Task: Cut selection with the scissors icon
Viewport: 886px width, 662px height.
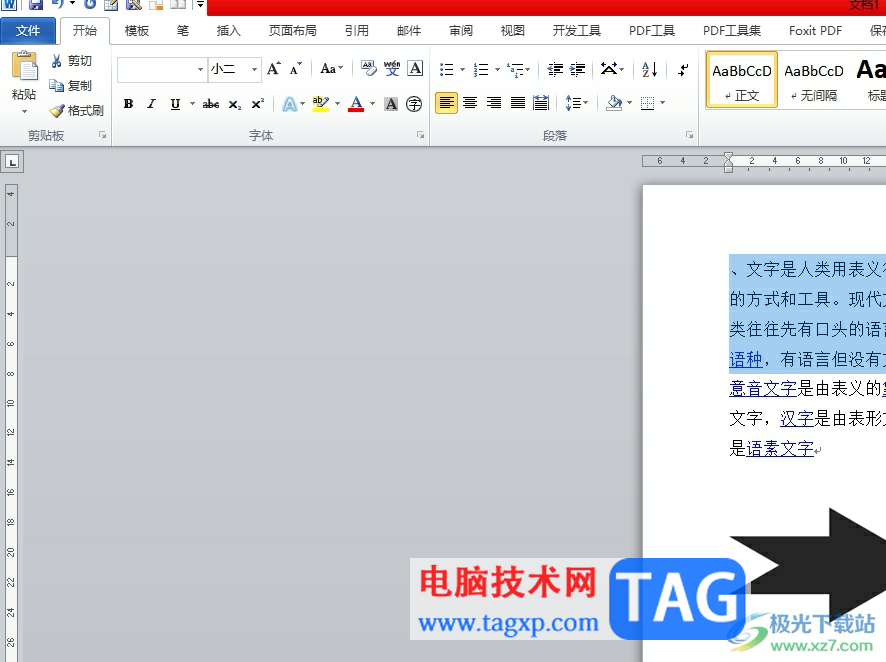Action: coord(57,60)
